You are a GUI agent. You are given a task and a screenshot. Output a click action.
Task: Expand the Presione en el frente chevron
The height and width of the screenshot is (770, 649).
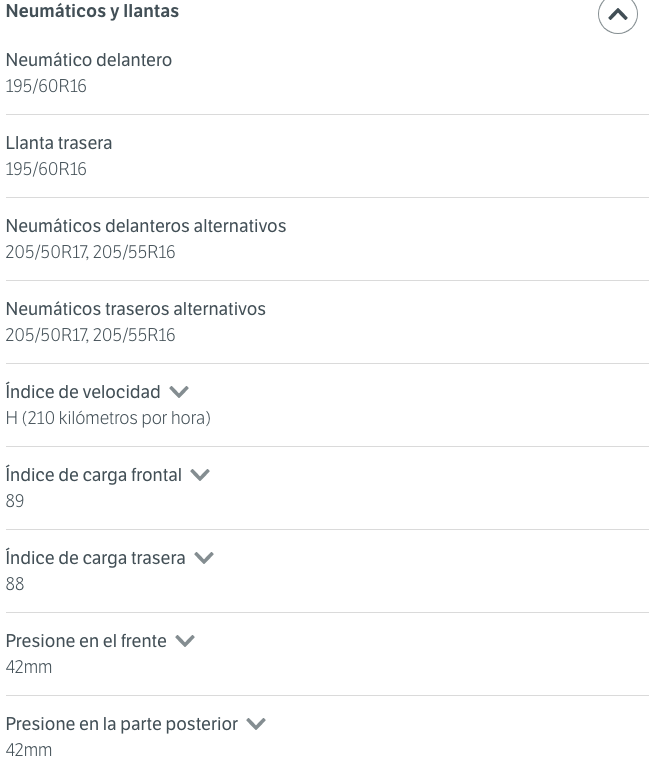(185, 641)
